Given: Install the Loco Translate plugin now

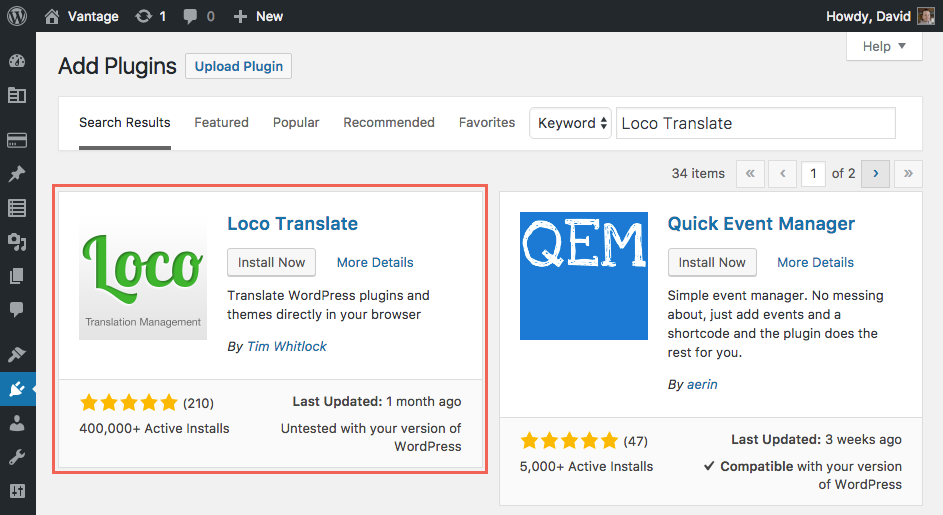Looking at the screenshot, I should pyautogui.click(x=271, y=262).
